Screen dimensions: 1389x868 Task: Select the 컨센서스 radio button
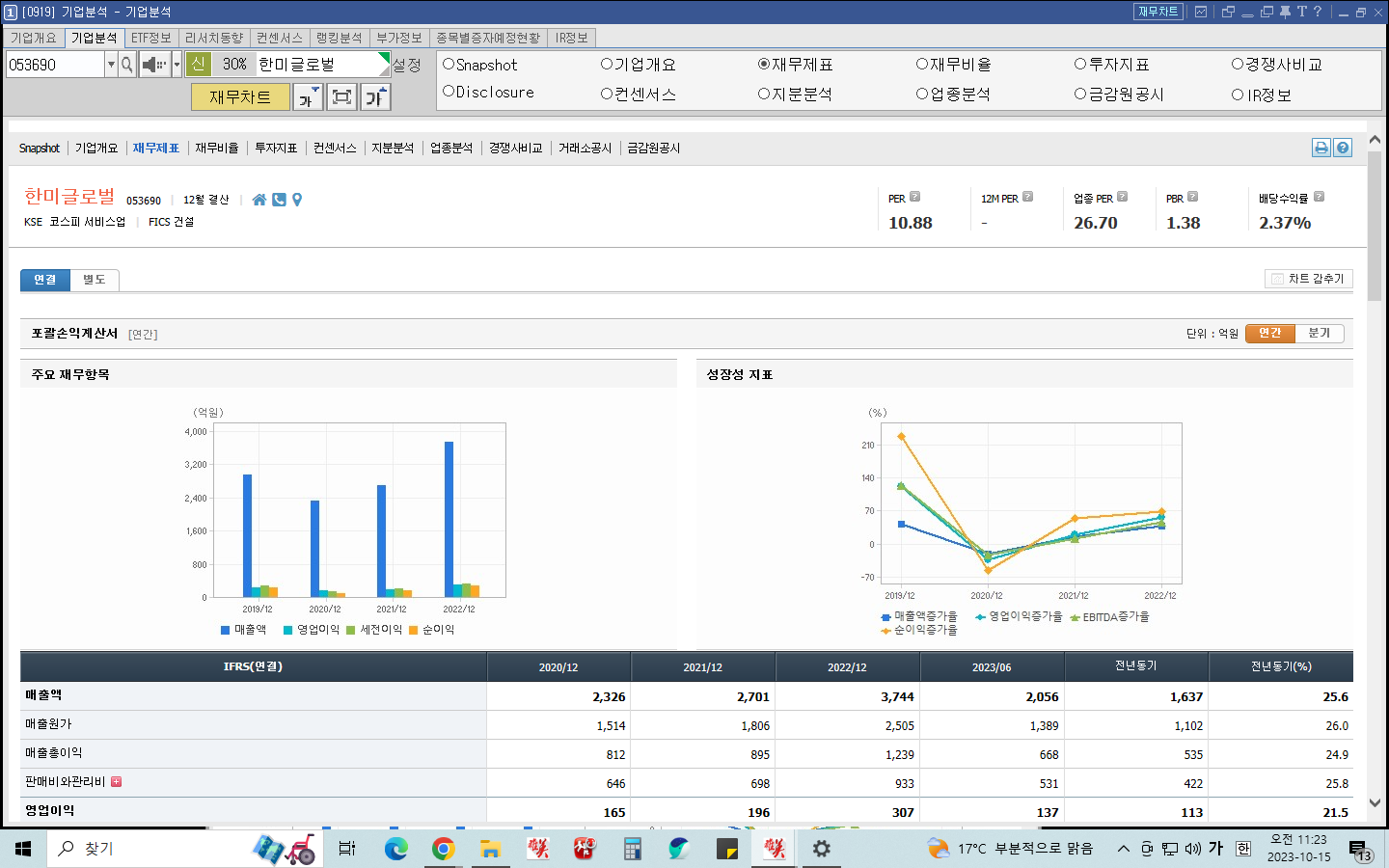click(x=607, y=94)
